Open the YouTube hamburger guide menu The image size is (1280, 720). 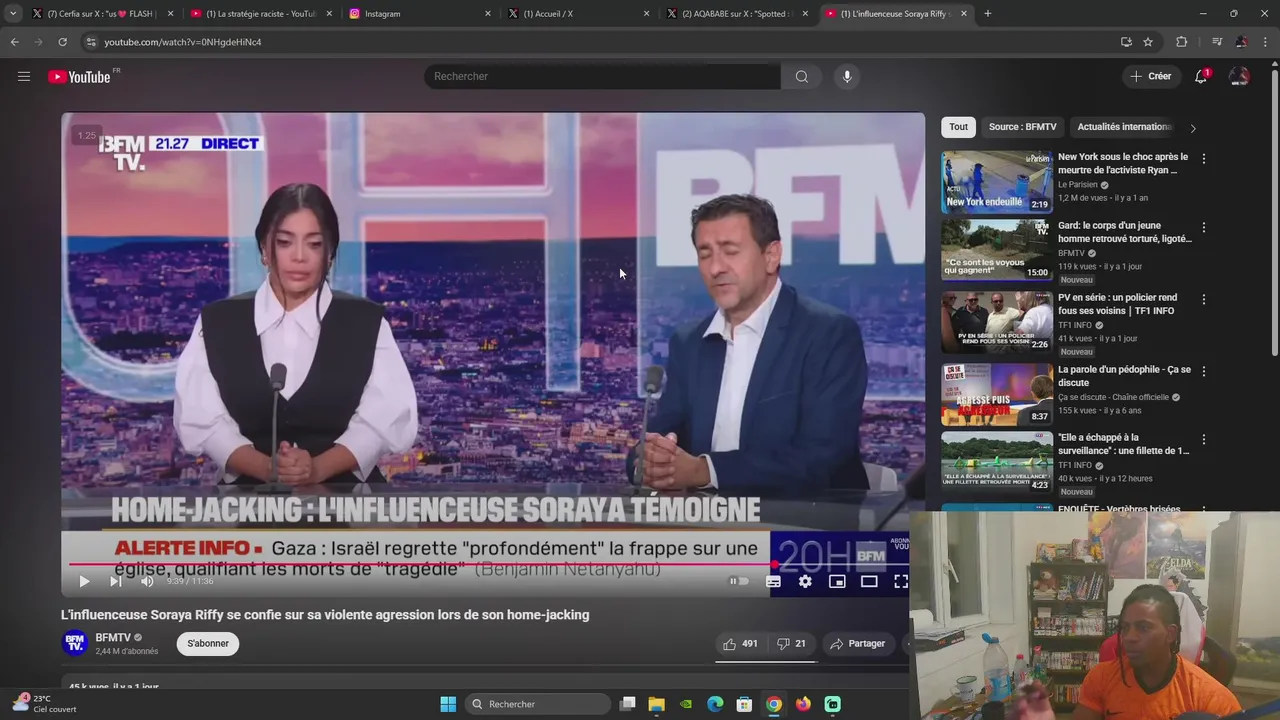tap(24, 76)
